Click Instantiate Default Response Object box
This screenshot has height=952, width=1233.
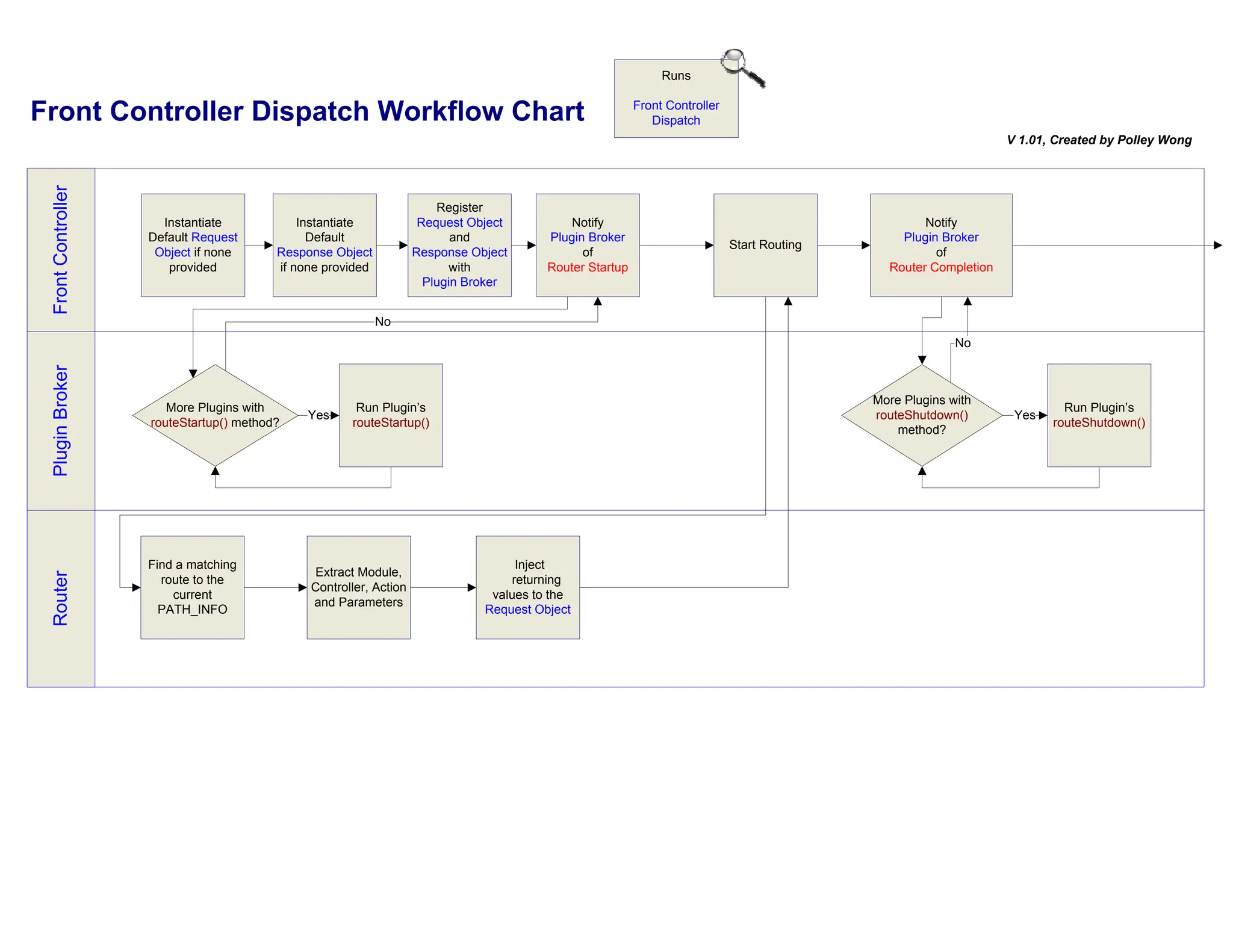pos(325,245)
